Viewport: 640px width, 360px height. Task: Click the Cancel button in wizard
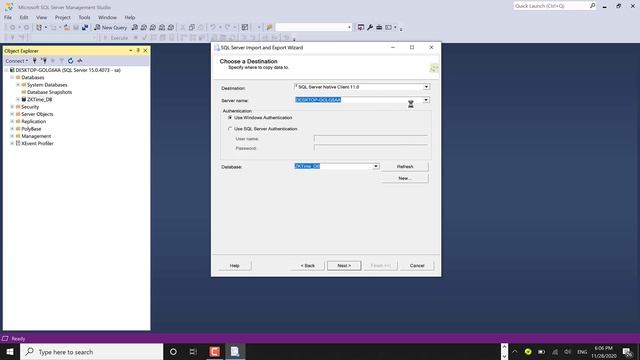[x=417, y=266]
